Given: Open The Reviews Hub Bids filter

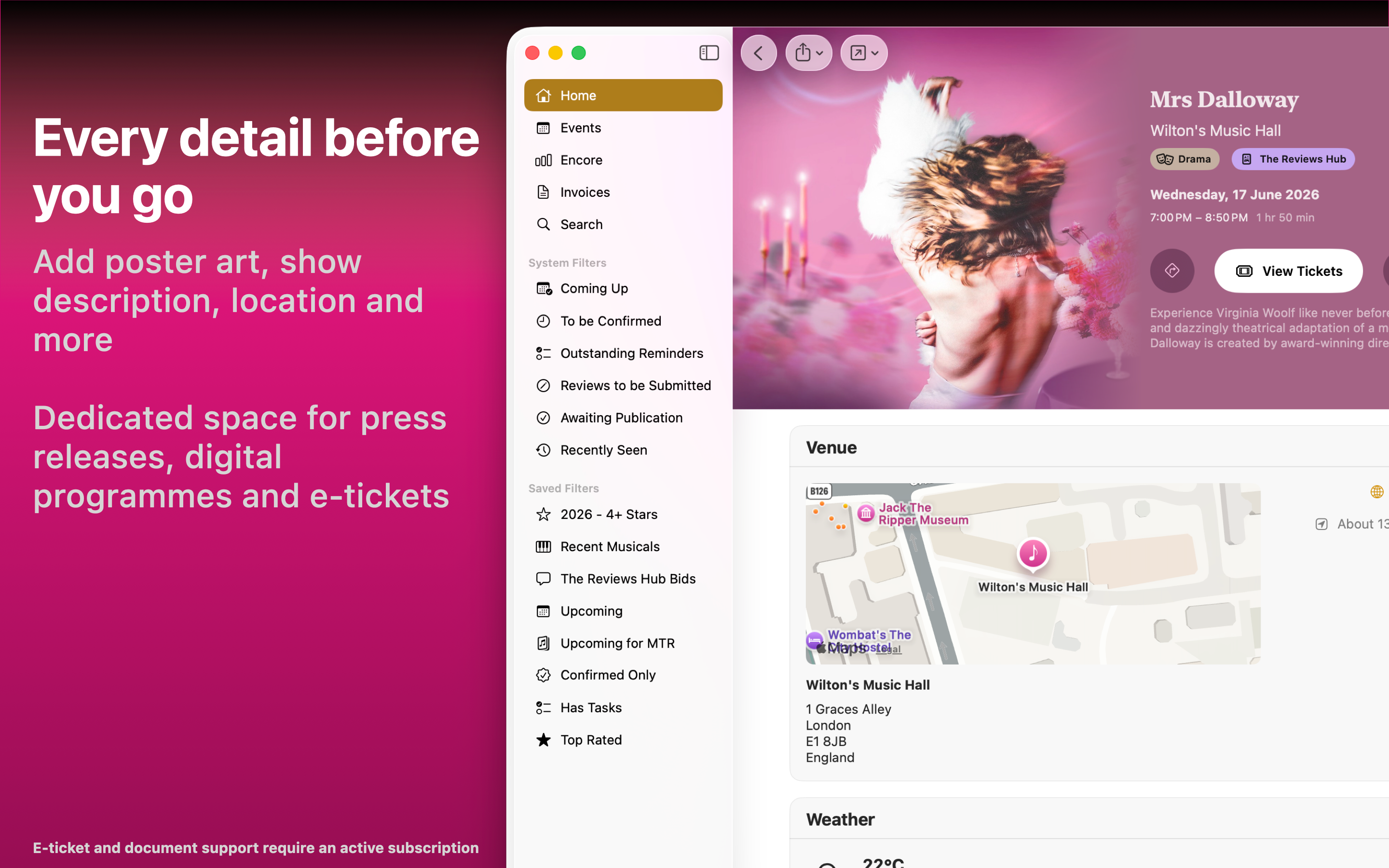Looking at the screenshot, I should [623, 579].
